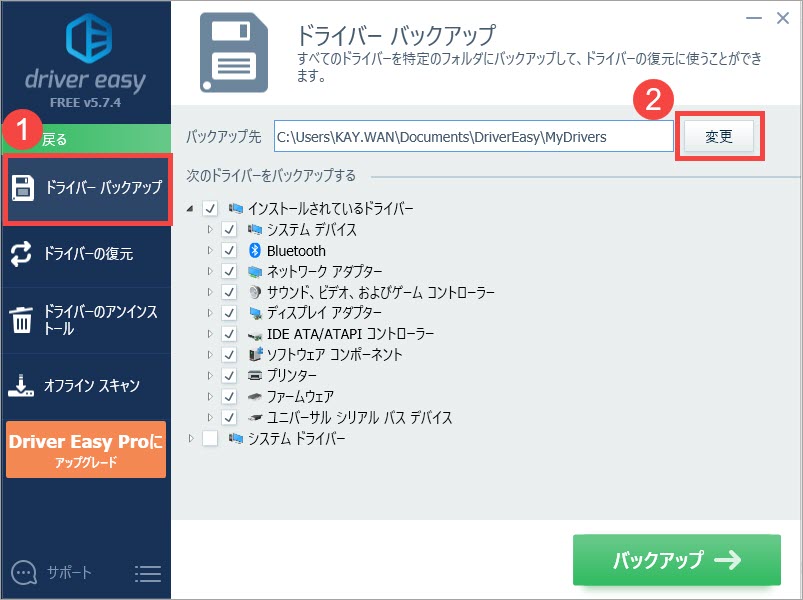Click the バックアップ先 path input field
Image resolution: width=803 pixels, height=600 pixels.
pos(474,137)
